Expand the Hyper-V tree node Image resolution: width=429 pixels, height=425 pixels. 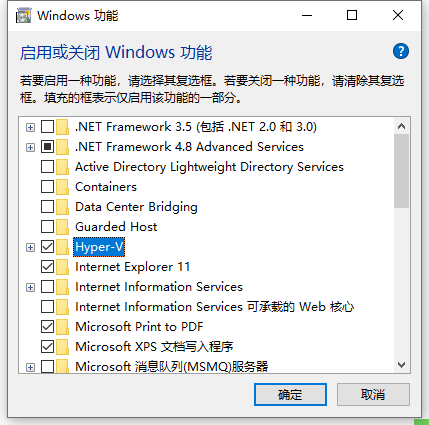pyautogui.click(x=30, y=247)
